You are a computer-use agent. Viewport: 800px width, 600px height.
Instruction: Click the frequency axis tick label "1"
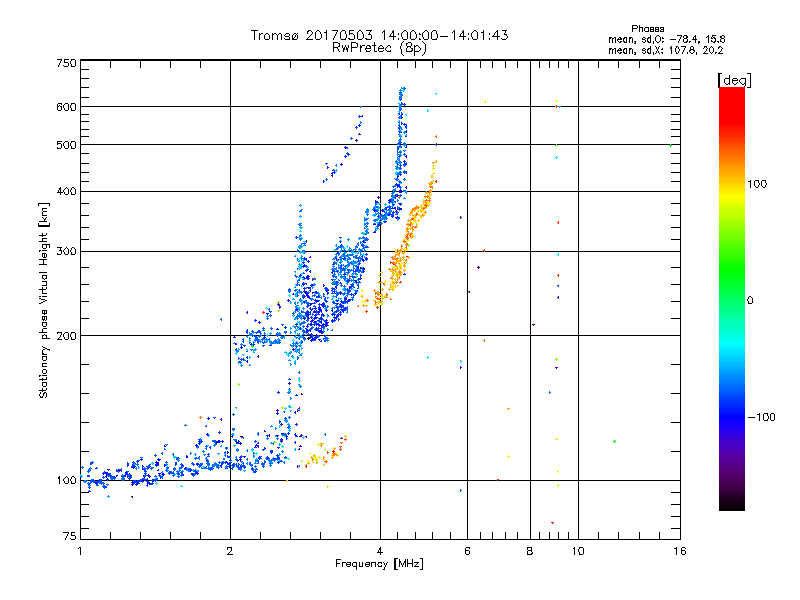[80, 551]
